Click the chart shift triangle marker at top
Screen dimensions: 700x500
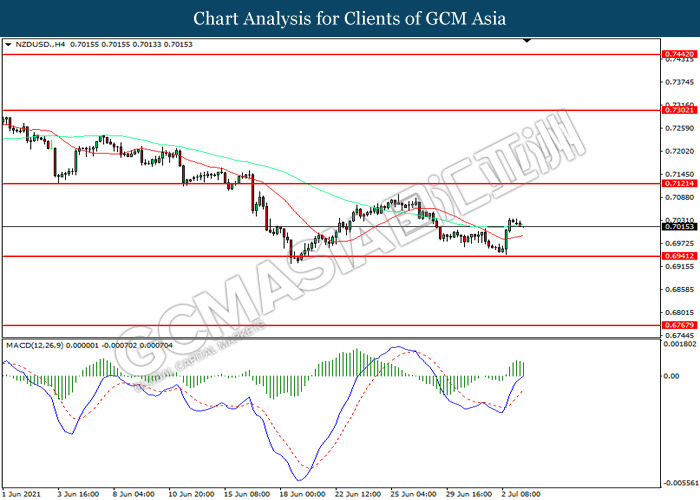(527, 41)
